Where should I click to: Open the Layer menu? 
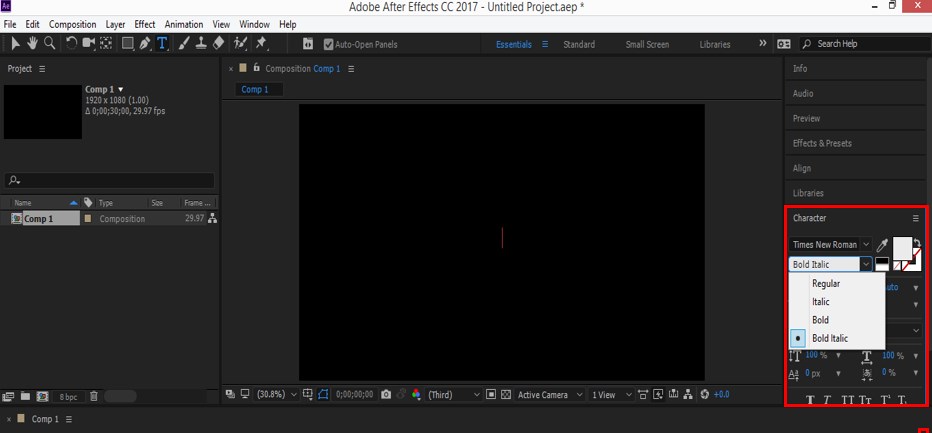point(115,24)
